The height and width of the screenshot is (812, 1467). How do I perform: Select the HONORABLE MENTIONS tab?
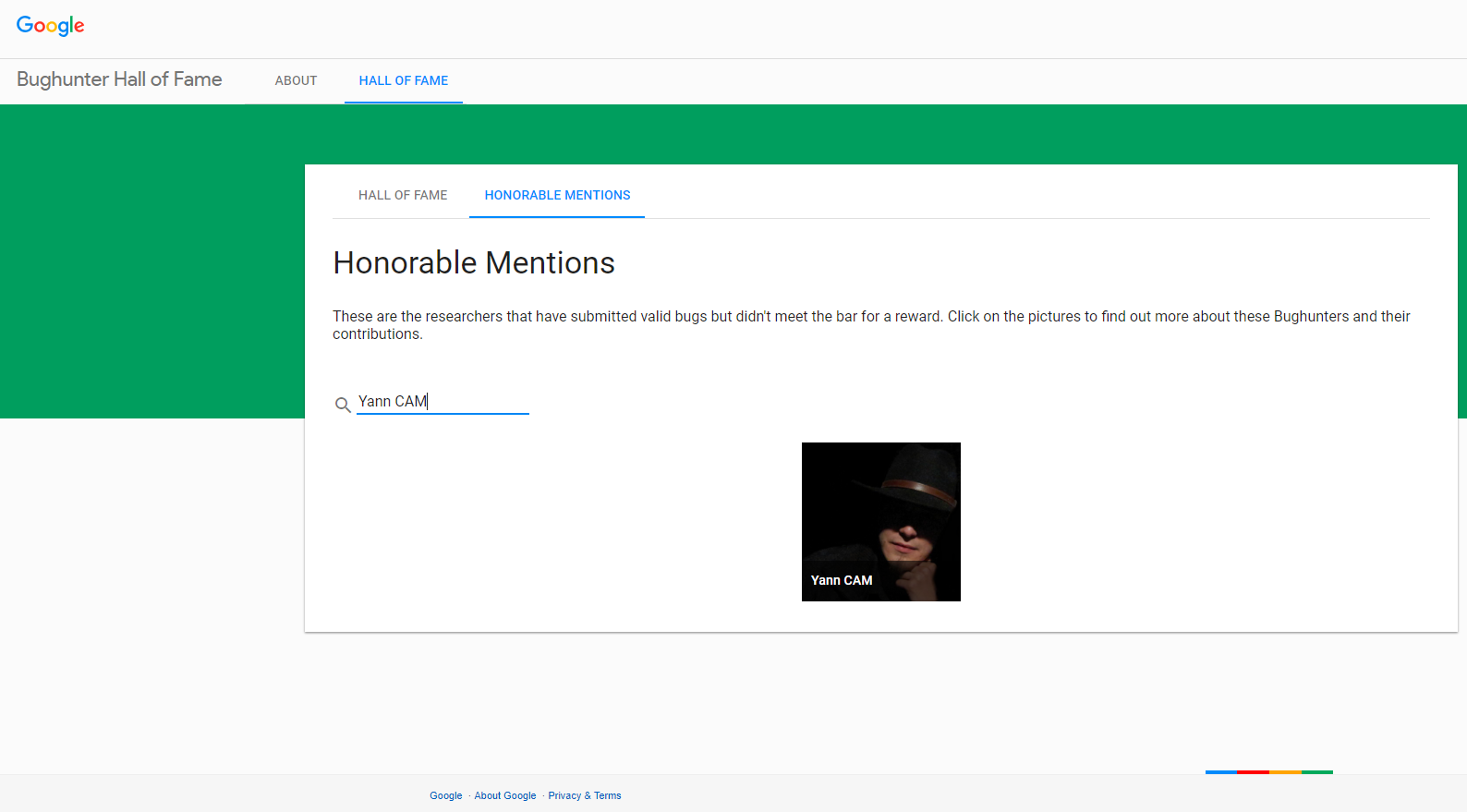pyautogui.click(x=557, y=195)
